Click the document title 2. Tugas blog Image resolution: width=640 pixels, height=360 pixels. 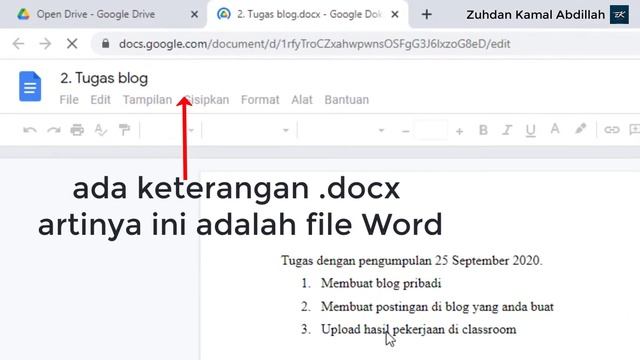pos(104,78)
